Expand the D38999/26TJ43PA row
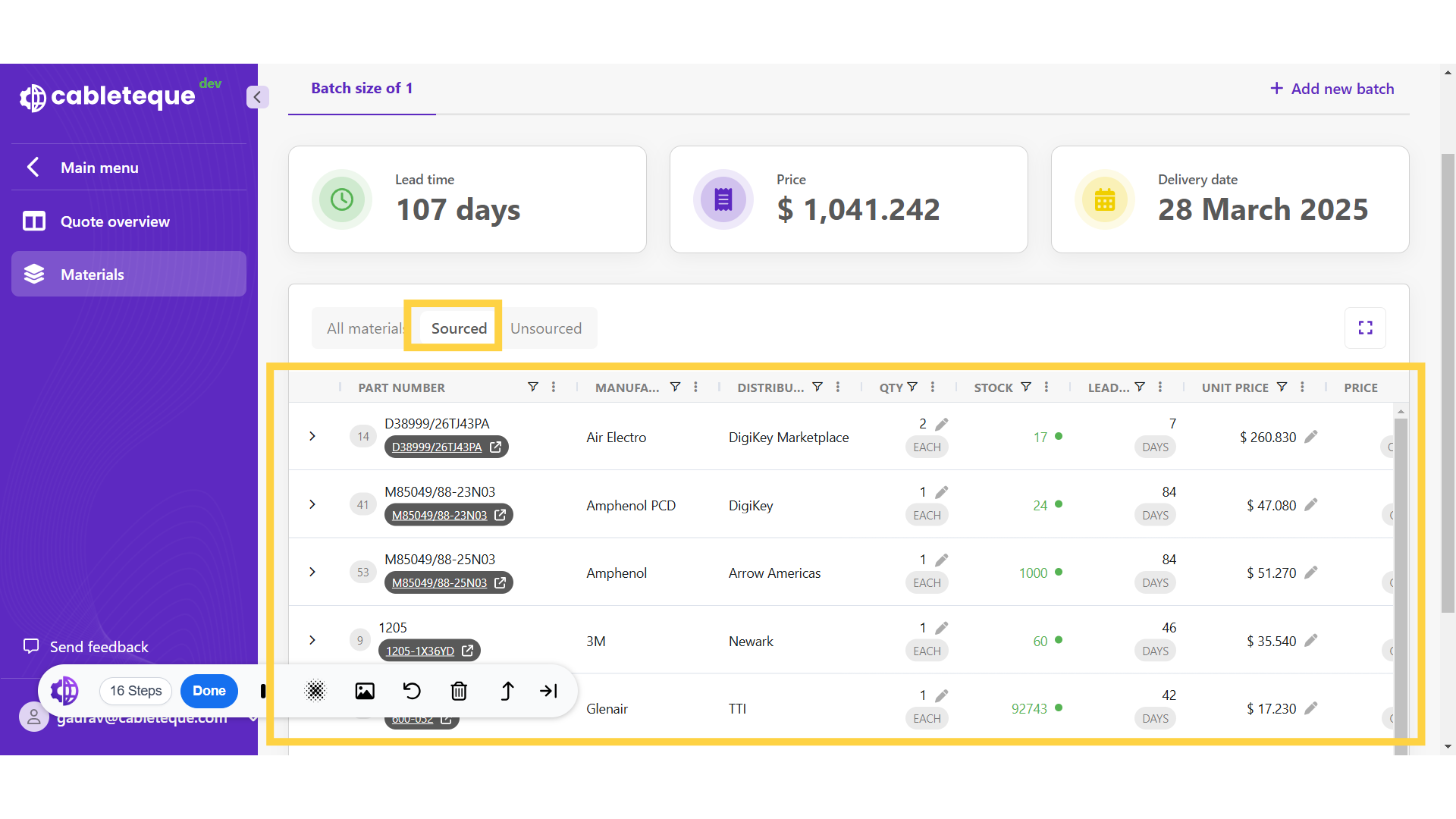The width and height of the screenshot is (1456, 819). click(312, 436)
